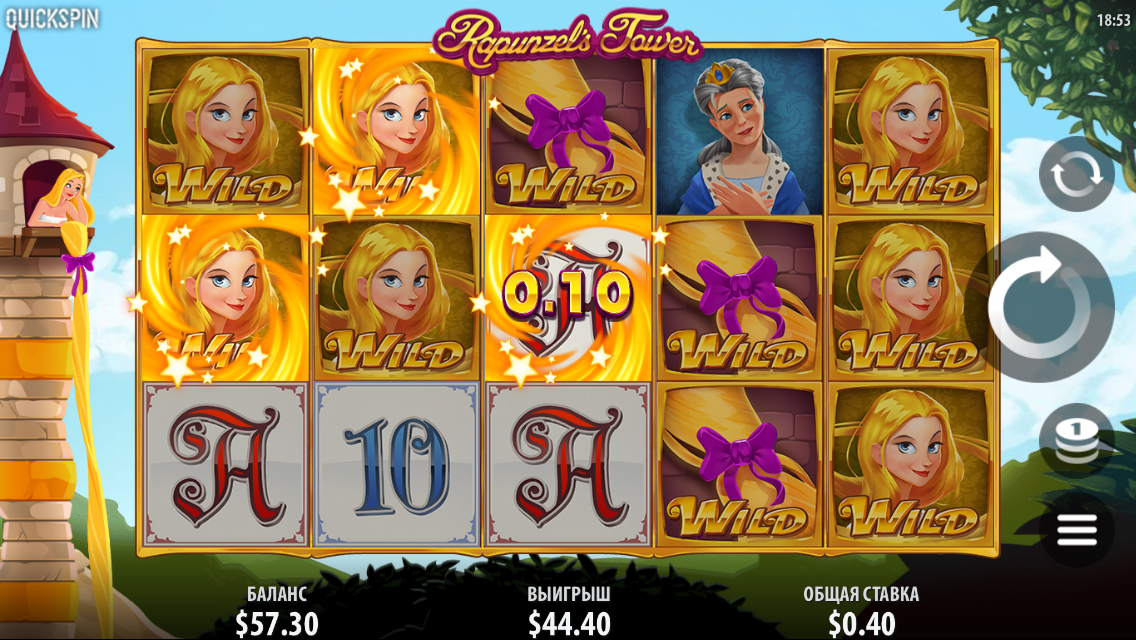
Task: Click the win amount $44.40
Action: [x=569, y=623]
